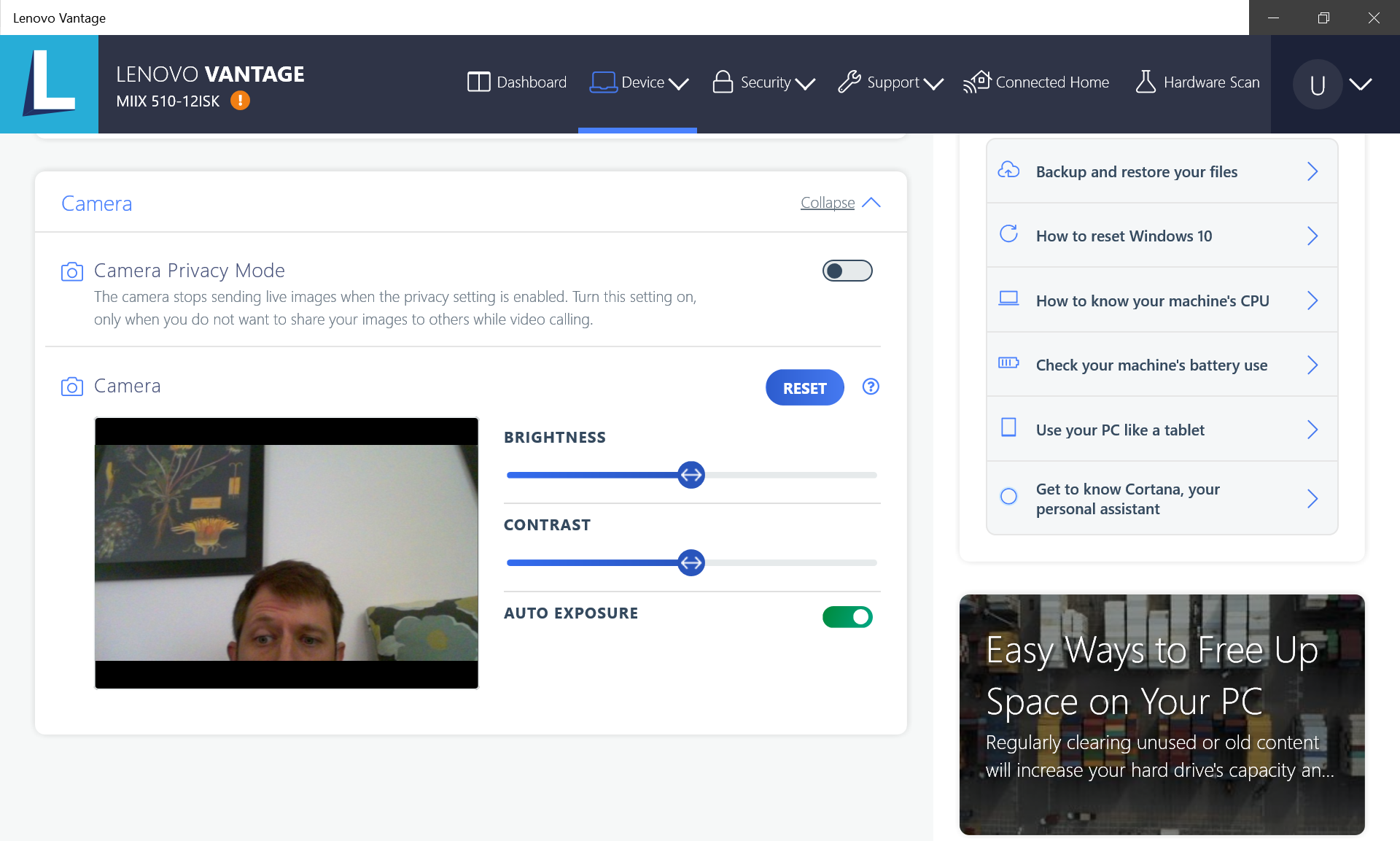Click the Collapse link
Screen dimensions: 1400x841
tap(828, 203)
